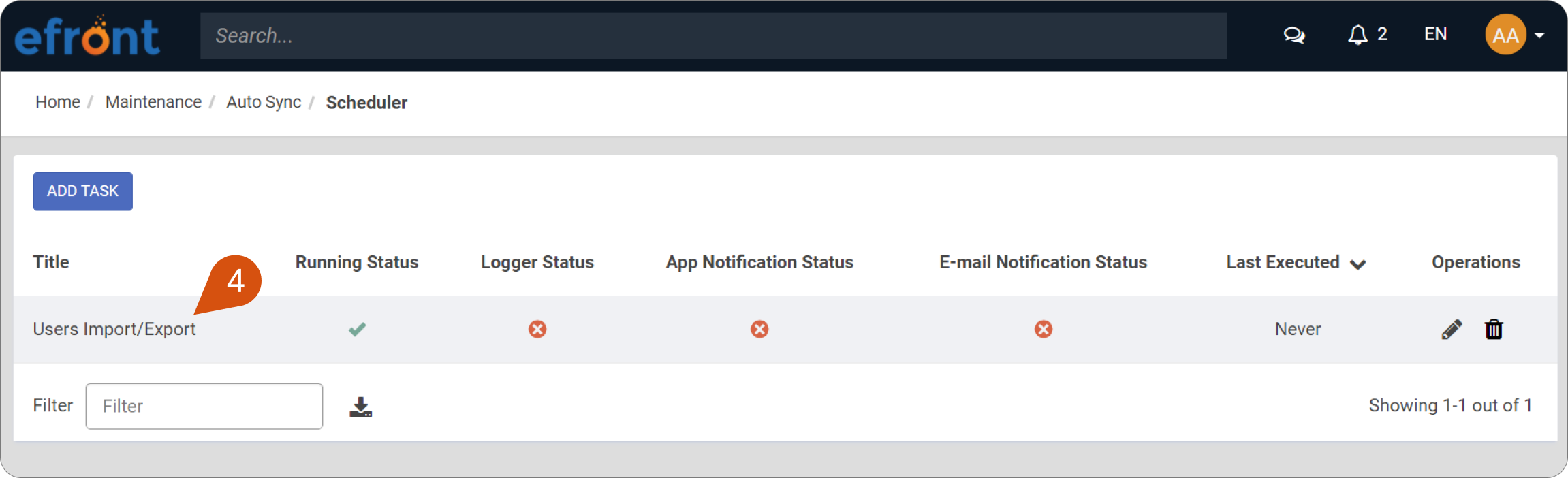The image size is (1568, 478).
Task: Export table using the download icon
Action: pyautogui.click(x=360, y=407)
